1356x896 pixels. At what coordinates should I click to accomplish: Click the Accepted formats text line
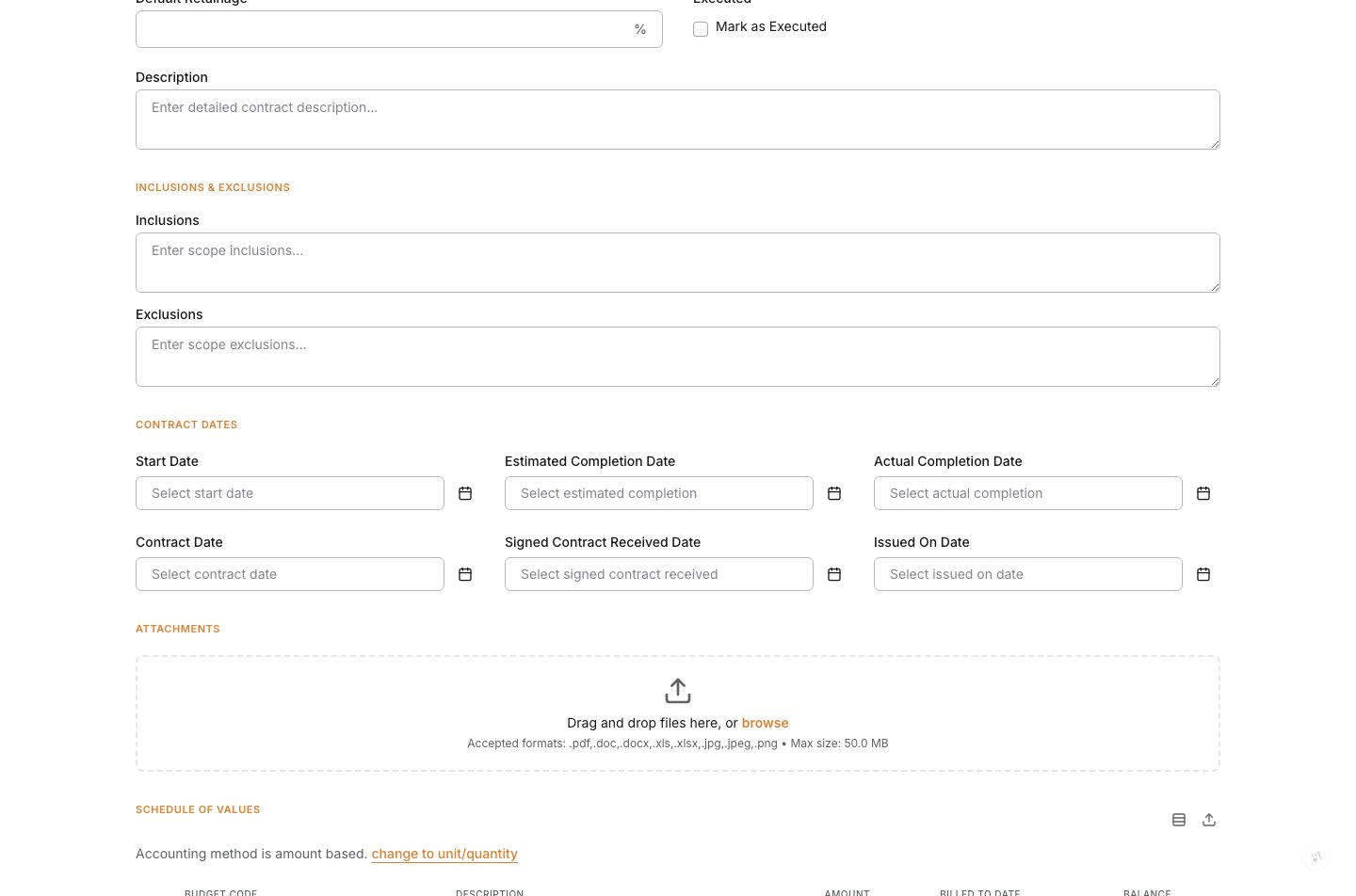678,744
